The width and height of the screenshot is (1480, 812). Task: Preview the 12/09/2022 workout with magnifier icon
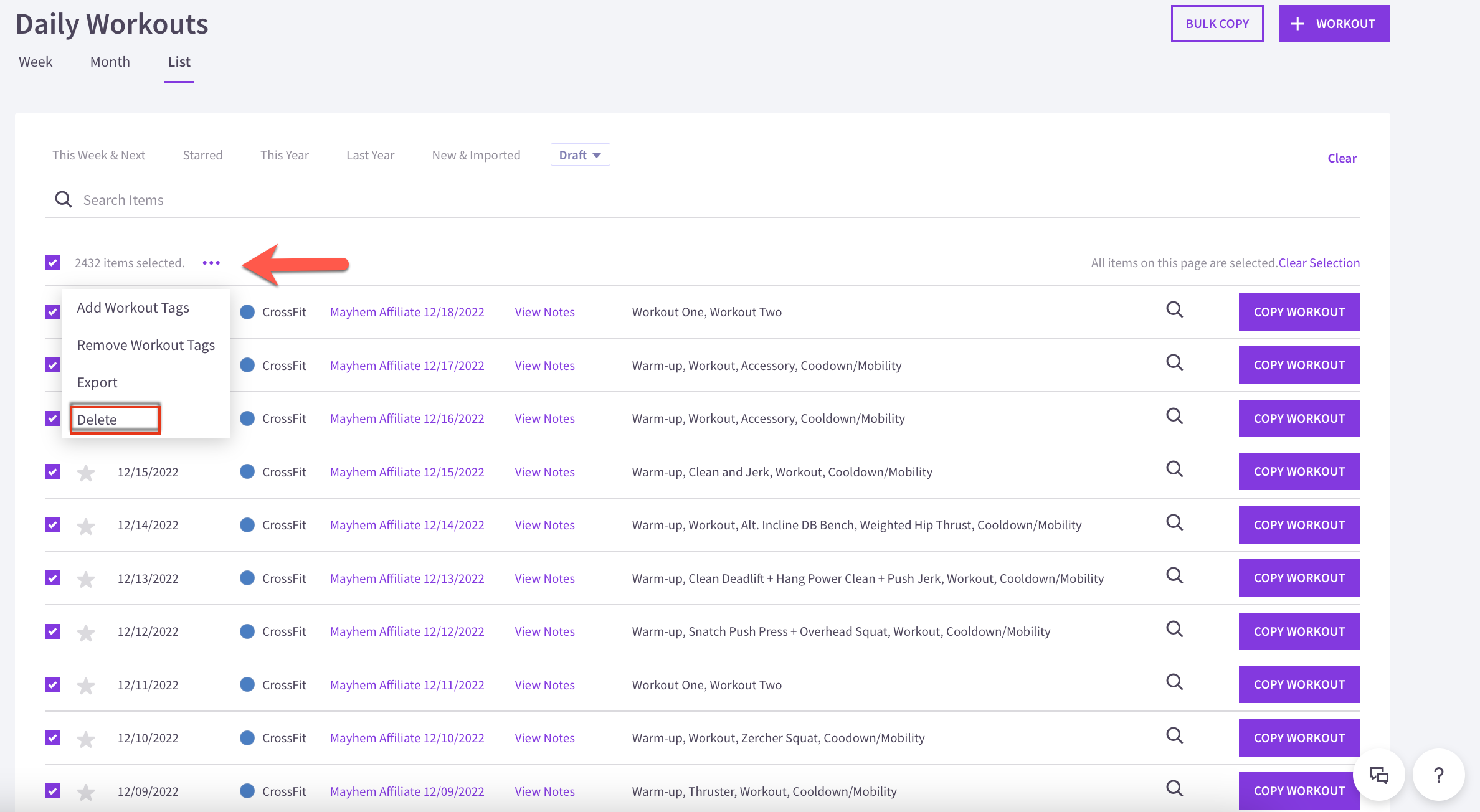tap(1174, 788)
